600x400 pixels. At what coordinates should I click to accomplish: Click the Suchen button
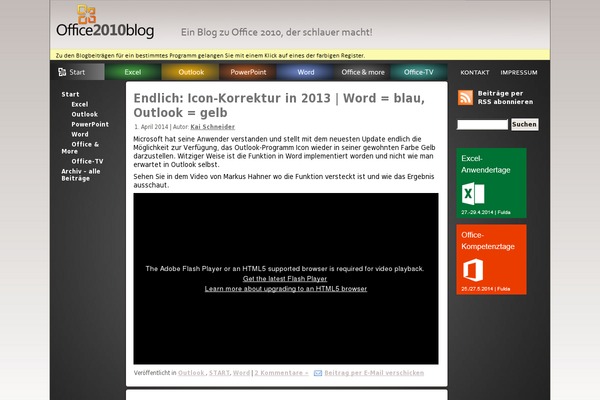pos(525,124)
